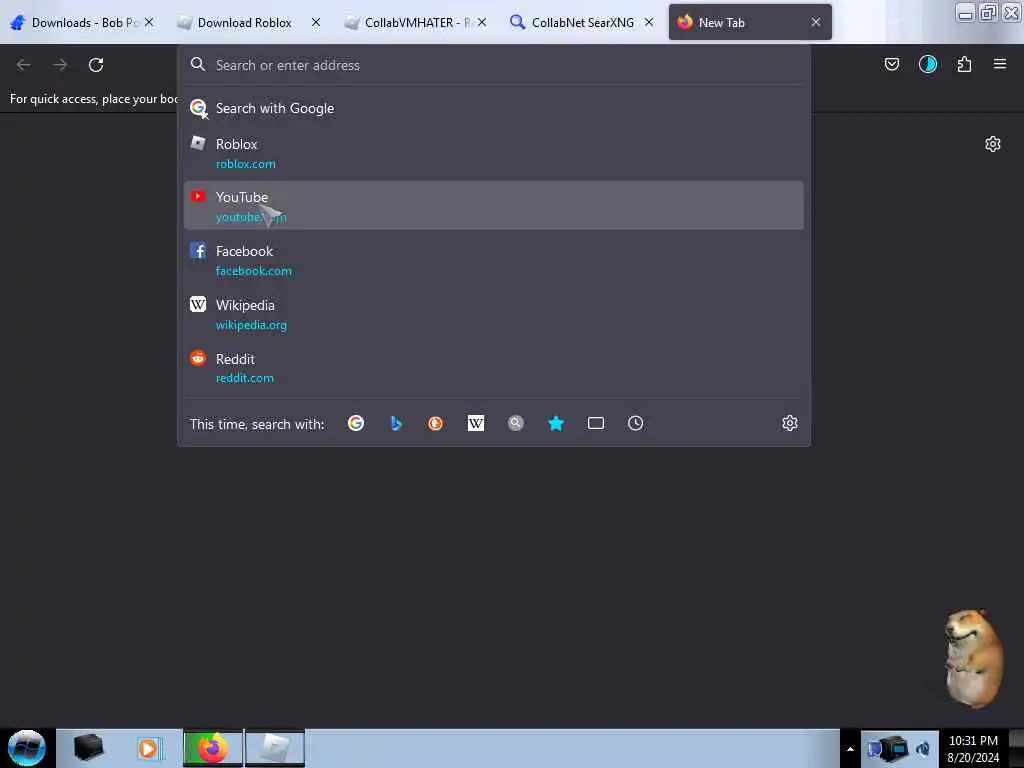Click the back navigation arrow
This screenshot has height=768, width=1024.
click(24, 65)
